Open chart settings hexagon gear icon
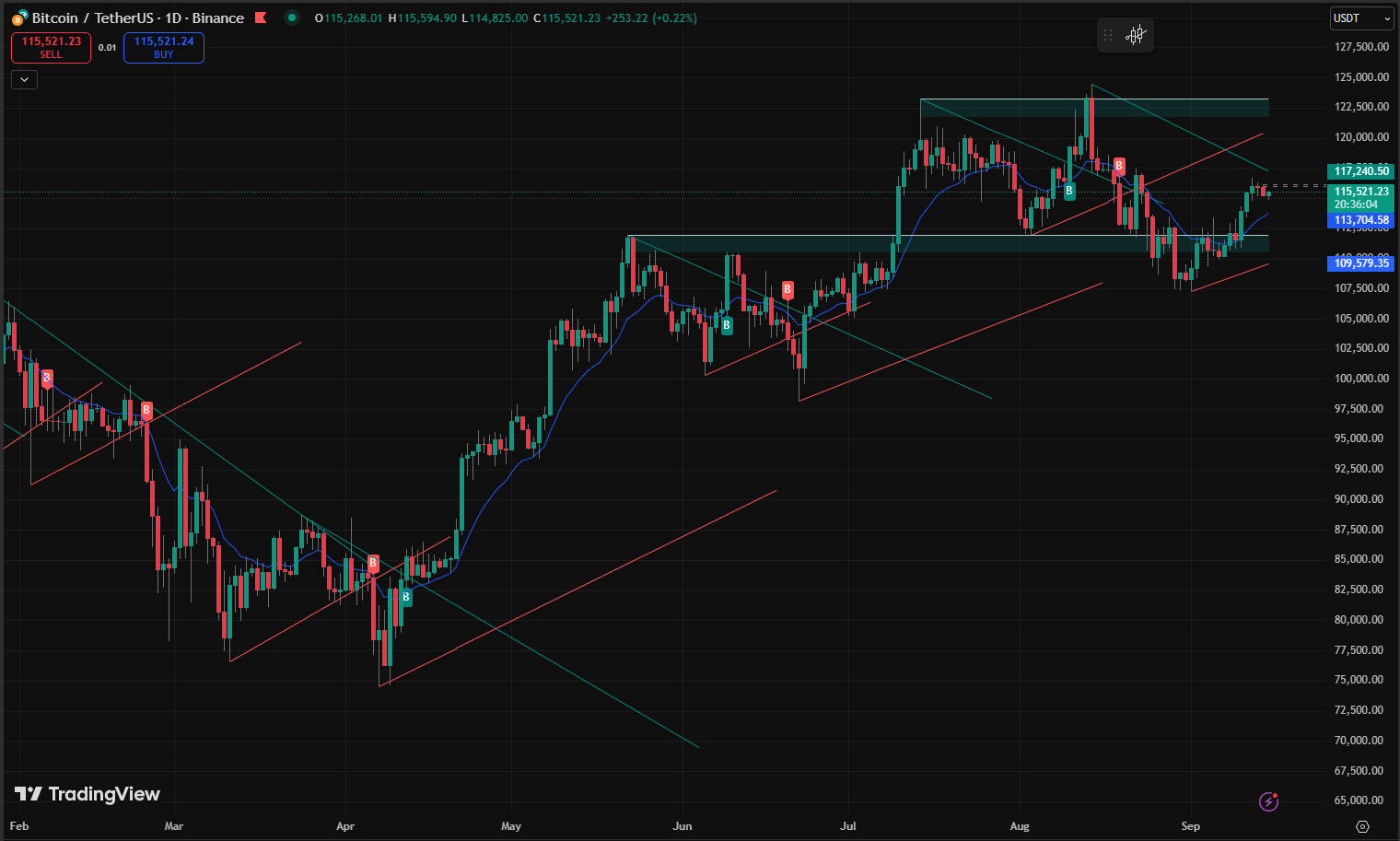 pyautogui.click(x=1363, y=826)
